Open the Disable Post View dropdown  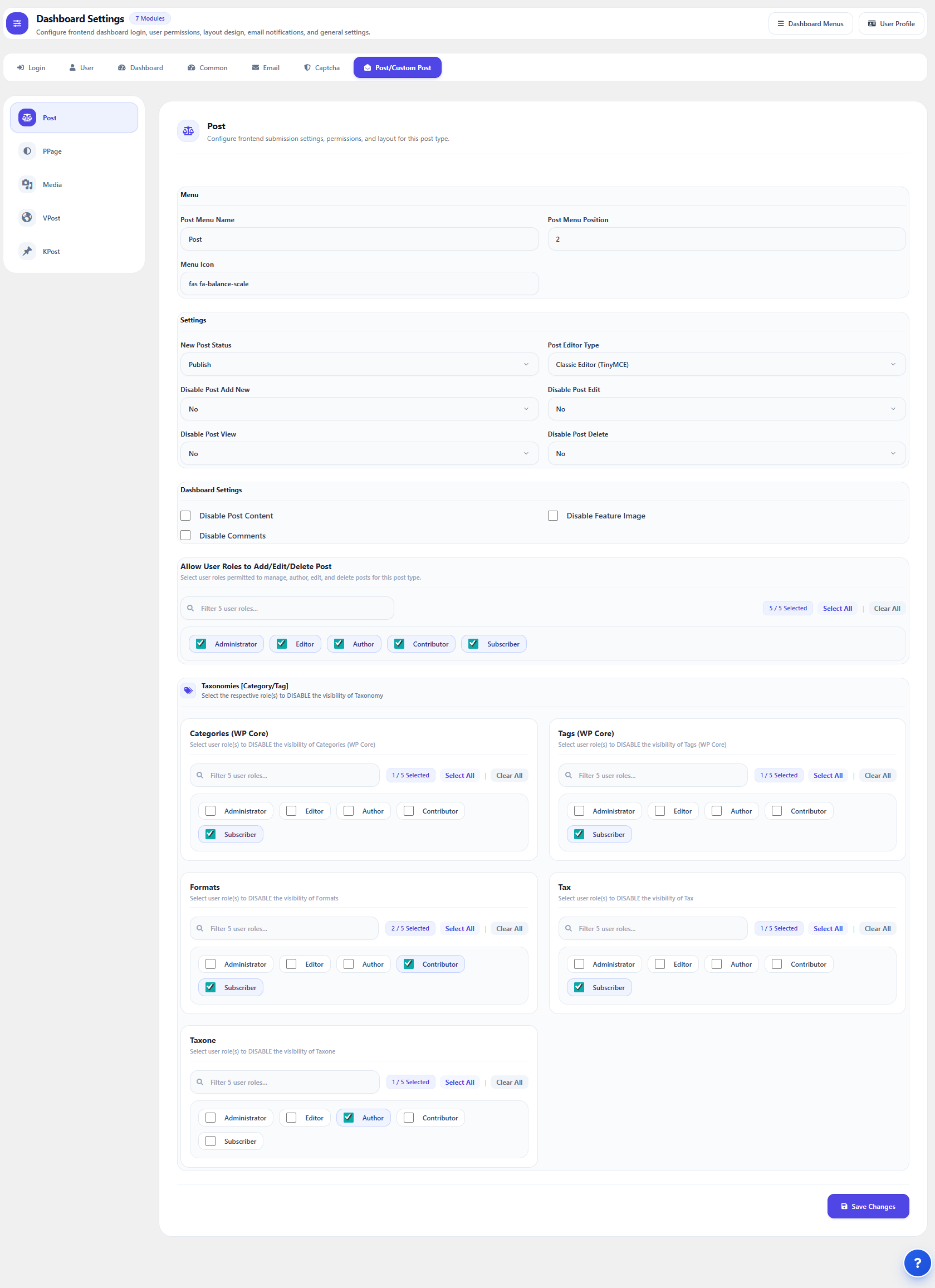point(359,453)
